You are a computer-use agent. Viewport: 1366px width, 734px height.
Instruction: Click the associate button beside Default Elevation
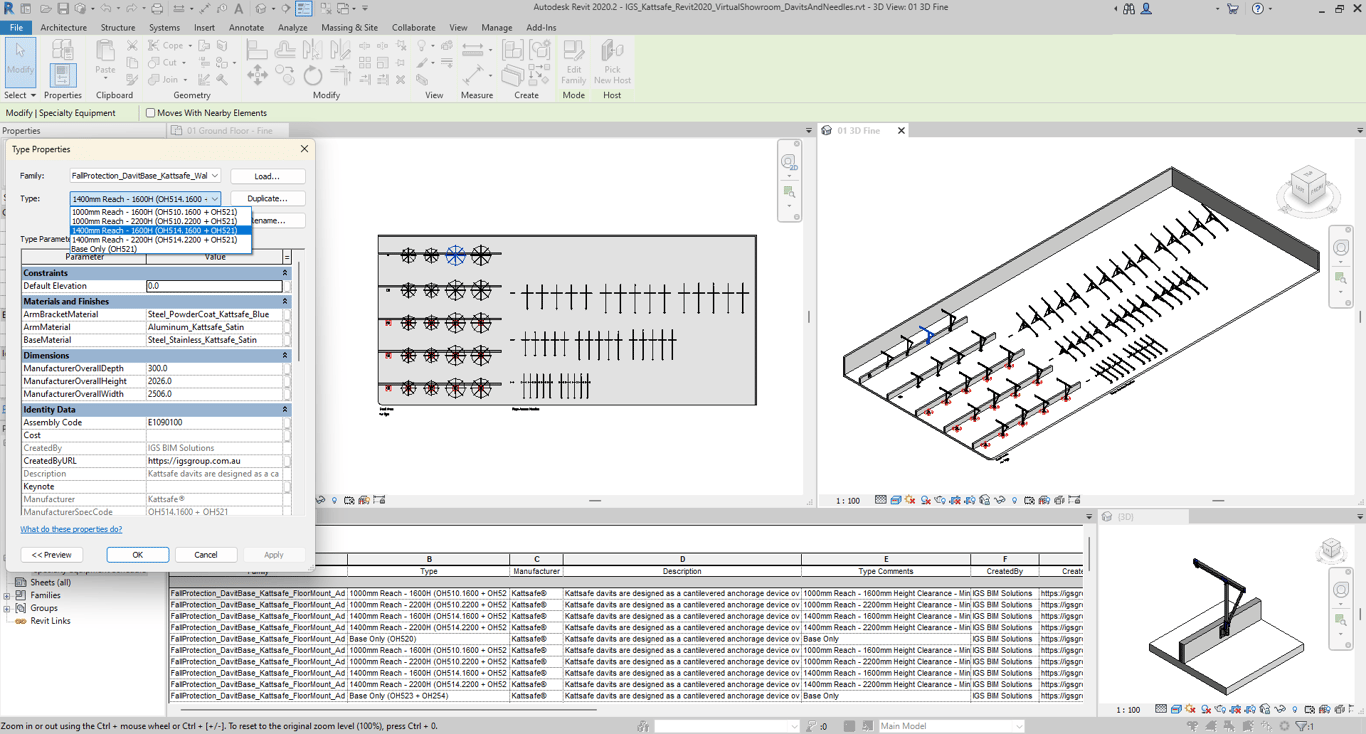[288, 286]
